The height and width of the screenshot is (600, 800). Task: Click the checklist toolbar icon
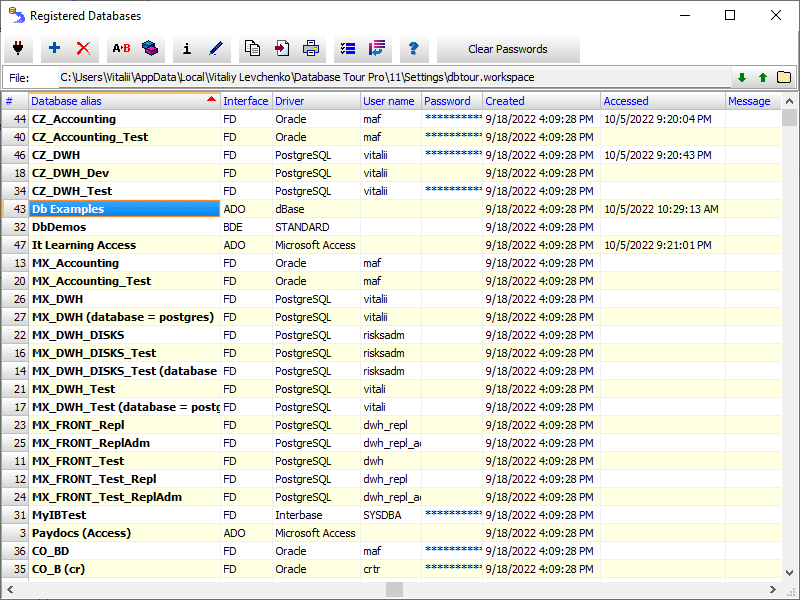[x=348, y=48]
